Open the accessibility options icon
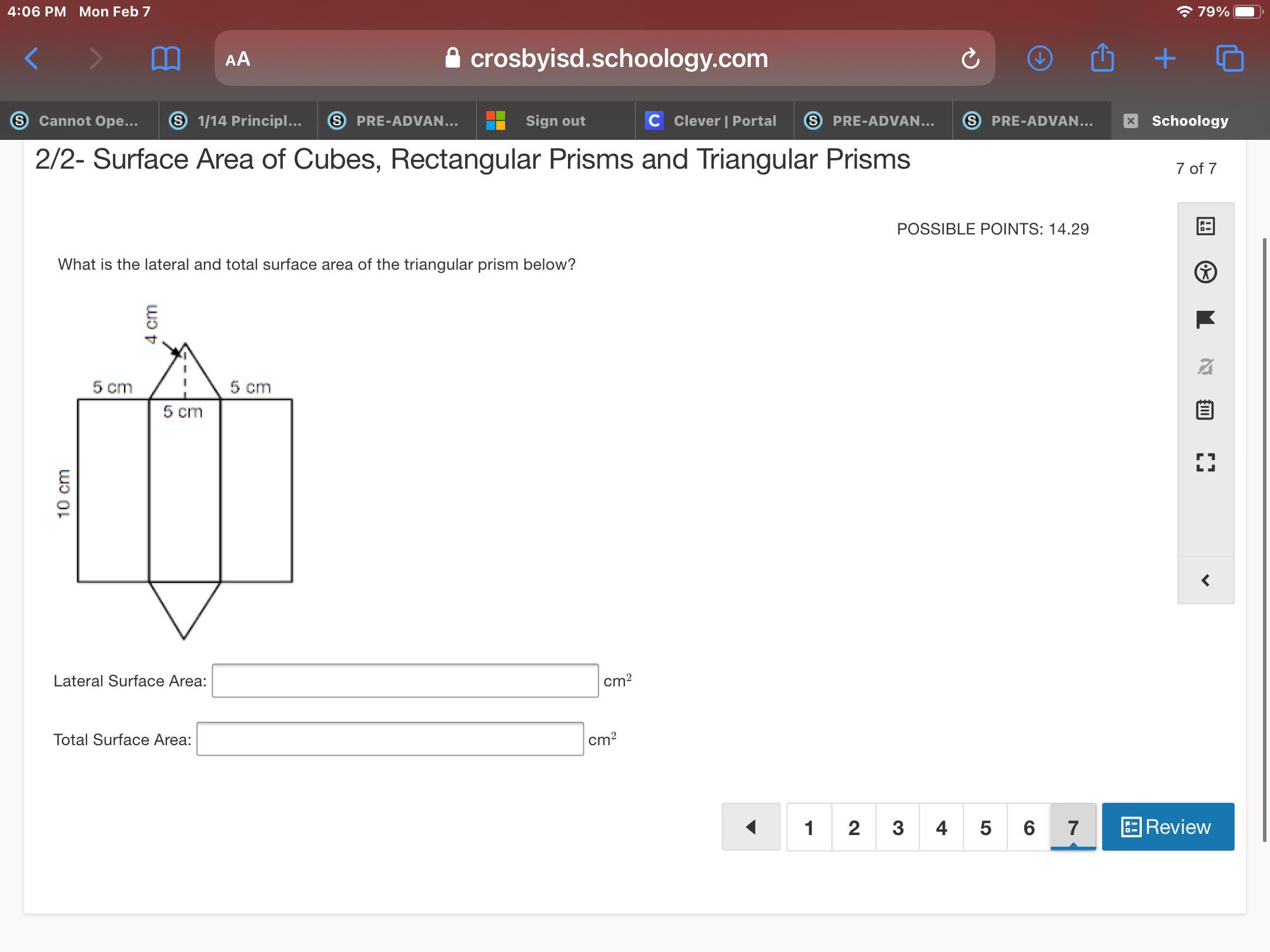Image resolution: width=1270 pixels, height=952 pixels. pos(1205,272)
